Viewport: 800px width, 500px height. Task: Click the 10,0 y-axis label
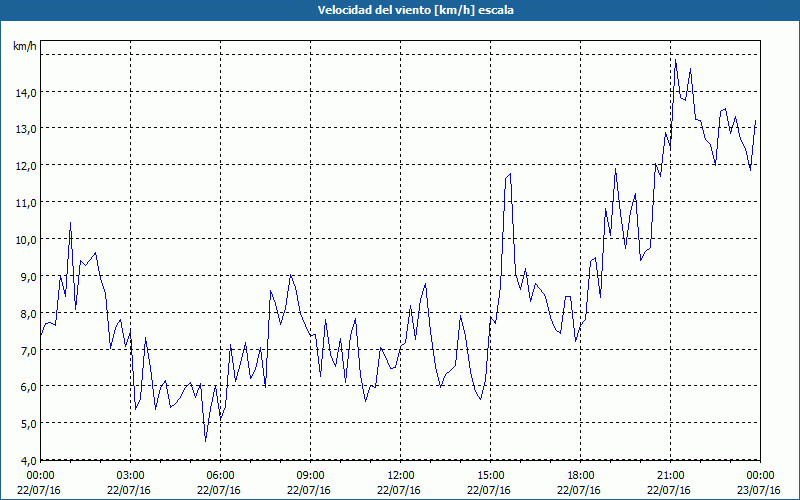[x=27, y=239]
